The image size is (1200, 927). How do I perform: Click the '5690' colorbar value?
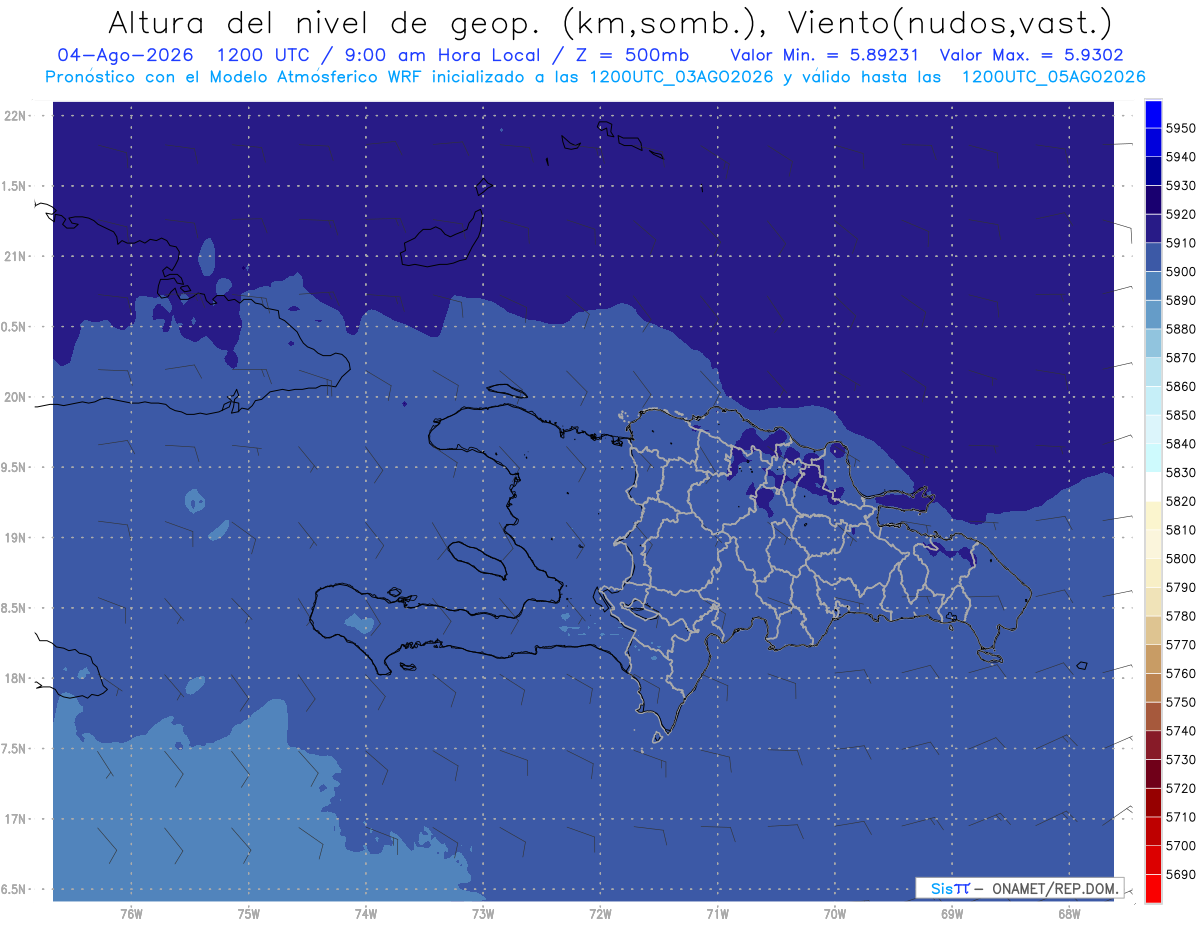[x=1180, y=874]
